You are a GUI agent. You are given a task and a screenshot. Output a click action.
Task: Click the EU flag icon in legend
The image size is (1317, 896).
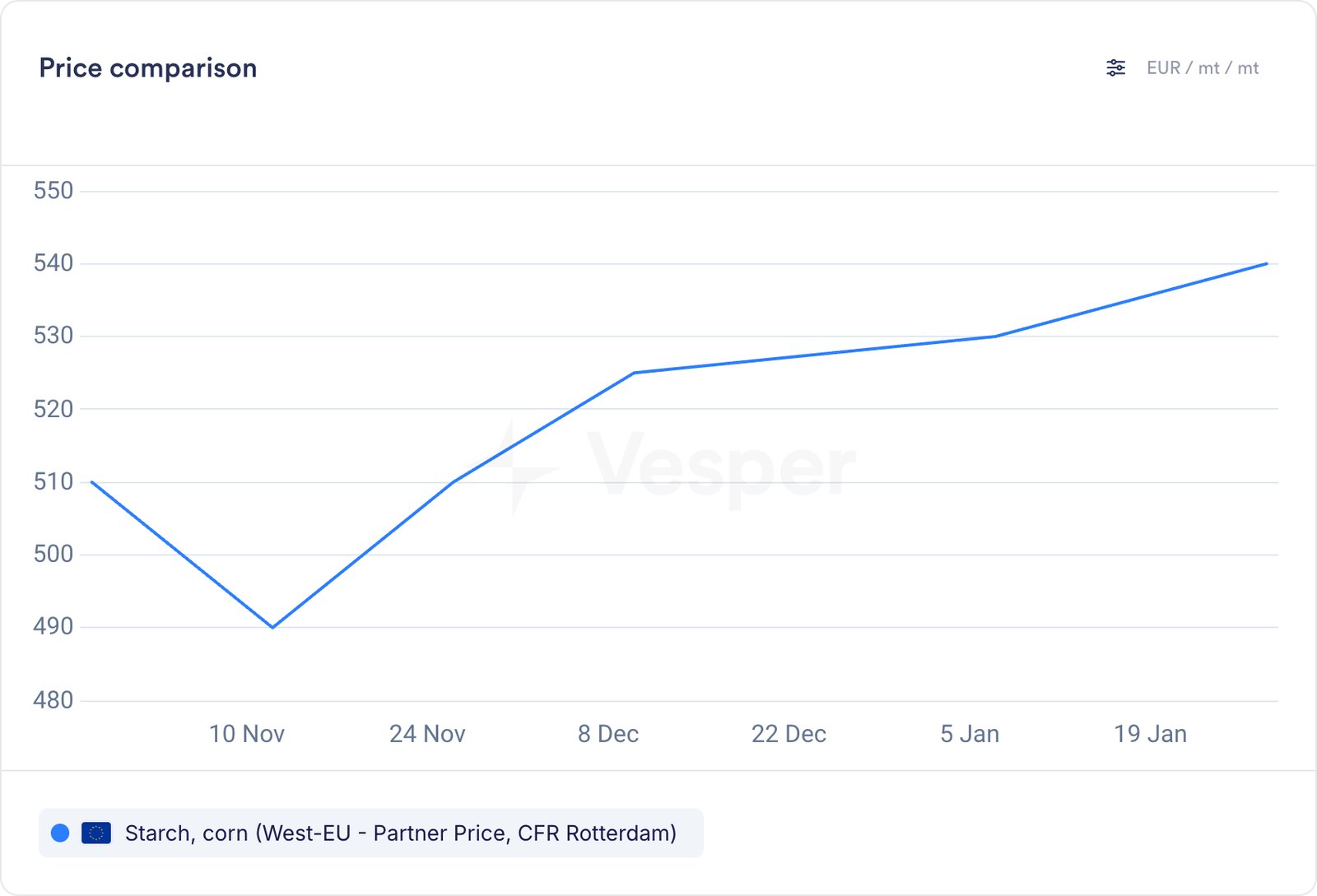[x=96, y=833]
